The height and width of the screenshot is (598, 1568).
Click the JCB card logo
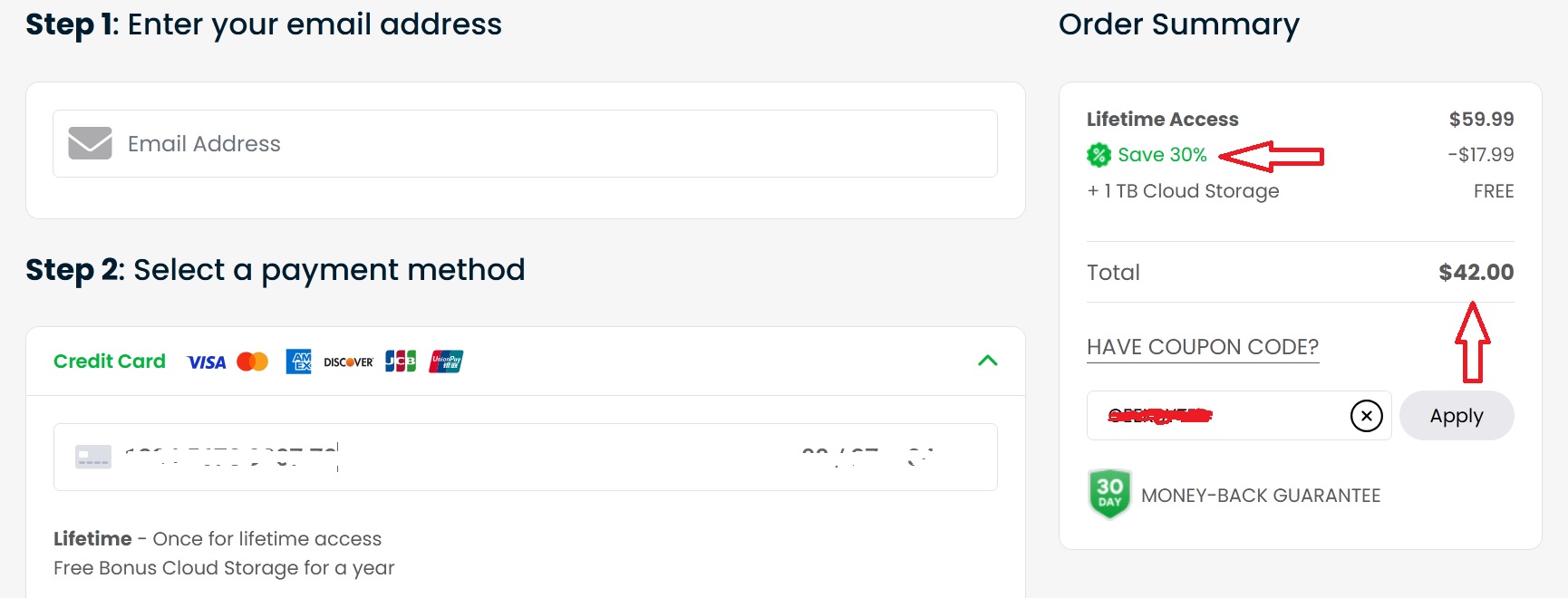coord(401,362)
